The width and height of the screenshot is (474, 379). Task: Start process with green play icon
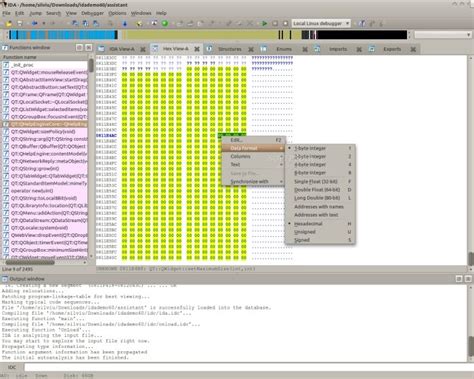[264, 23]
